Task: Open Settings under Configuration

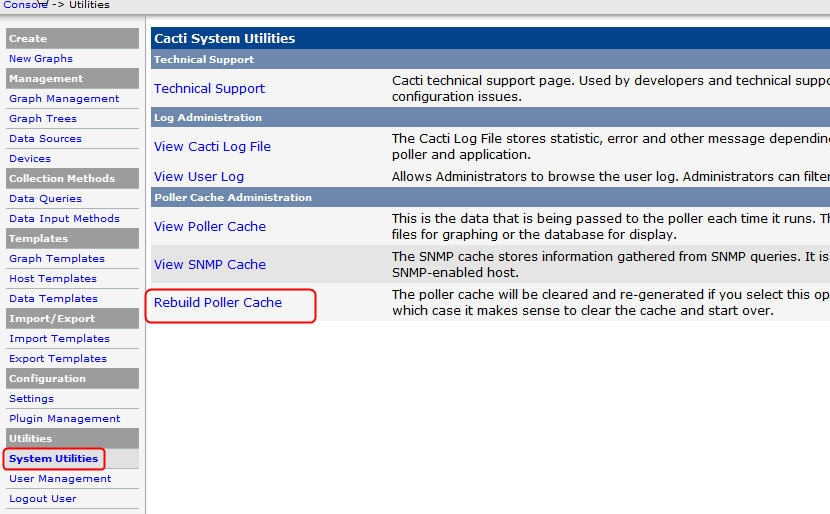Action: click(x=32, y=399)
